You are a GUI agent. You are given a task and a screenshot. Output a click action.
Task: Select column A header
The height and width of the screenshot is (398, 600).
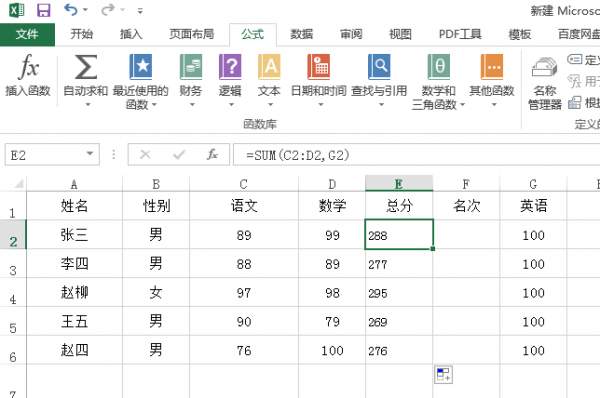tap(74, 184)
